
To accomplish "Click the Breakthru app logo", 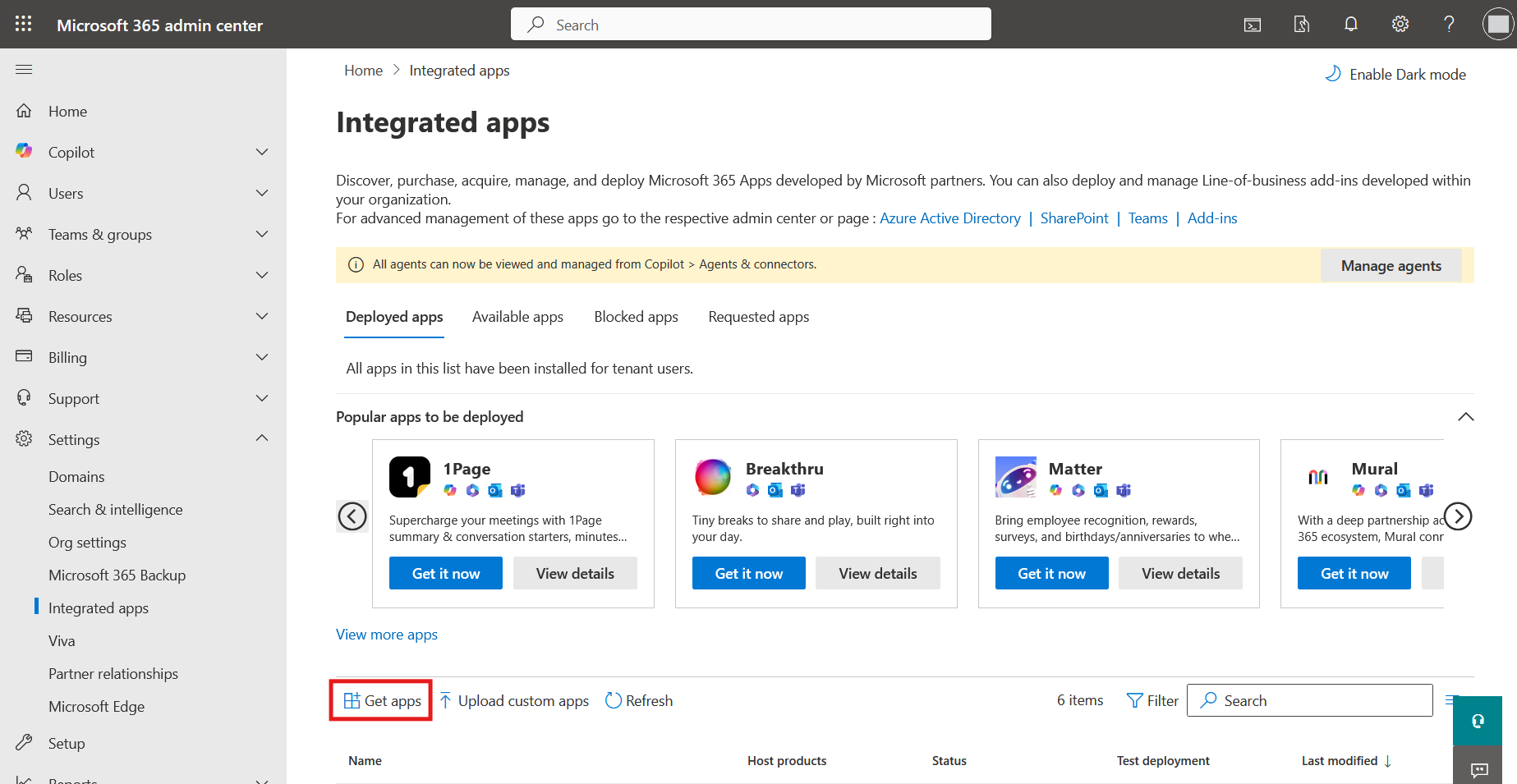I will 713,477.
